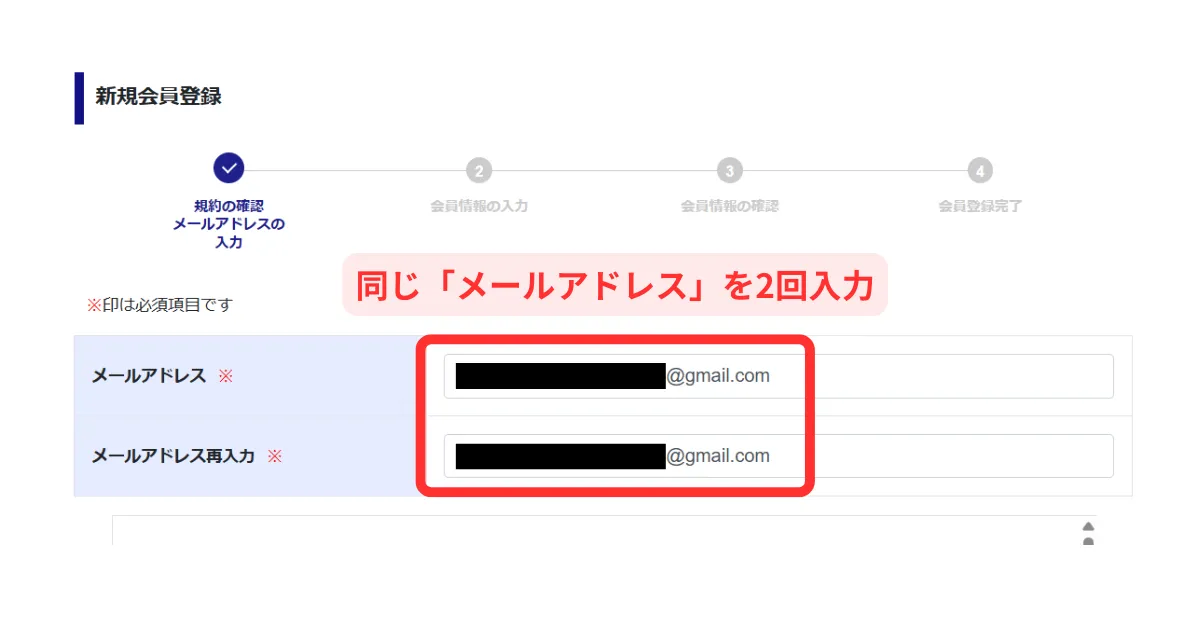This screenshot has width=1200, height=630.
Task: Click the 新規会員登録 page heading
Action: (158, 97)
